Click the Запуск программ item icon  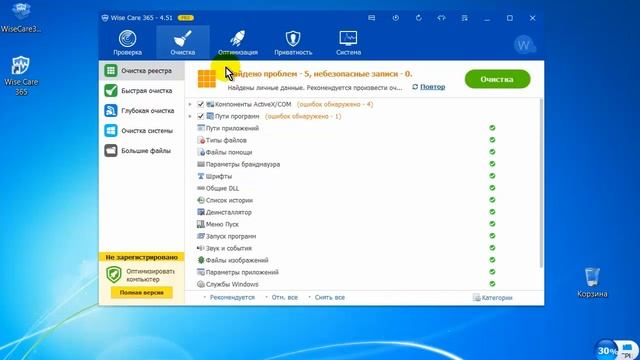(201, 236)
